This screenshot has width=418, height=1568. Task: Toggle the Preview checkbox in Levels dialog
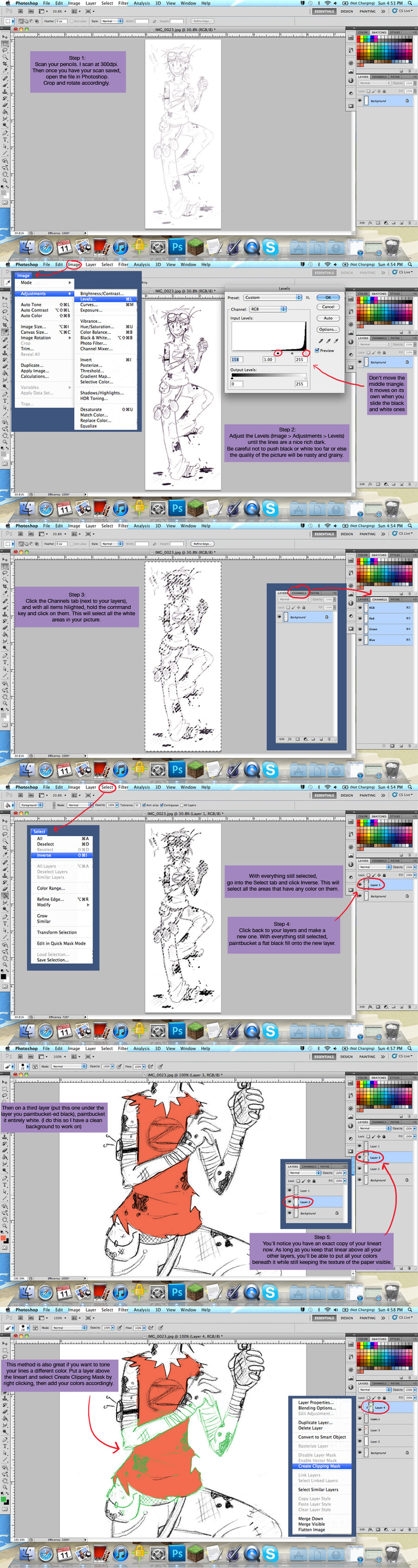pyautogui.click(x=317, y=351)
